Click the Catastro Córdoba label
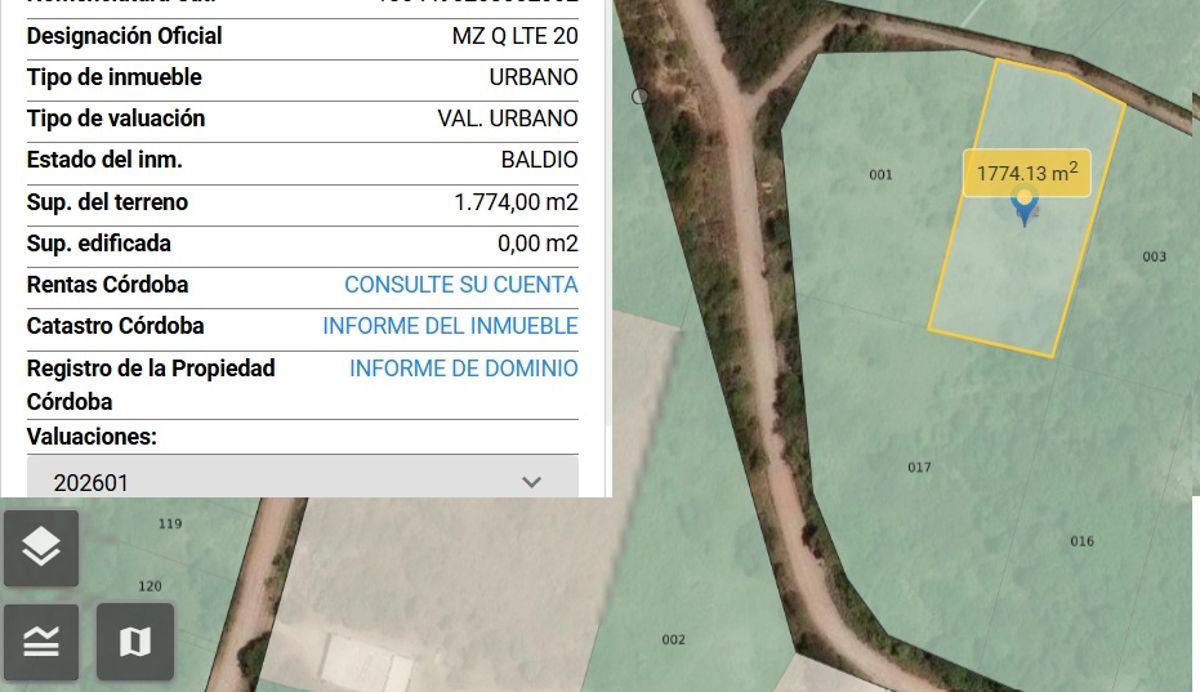The width and height of the screenshot is (1200, 692). pos(115,326)
